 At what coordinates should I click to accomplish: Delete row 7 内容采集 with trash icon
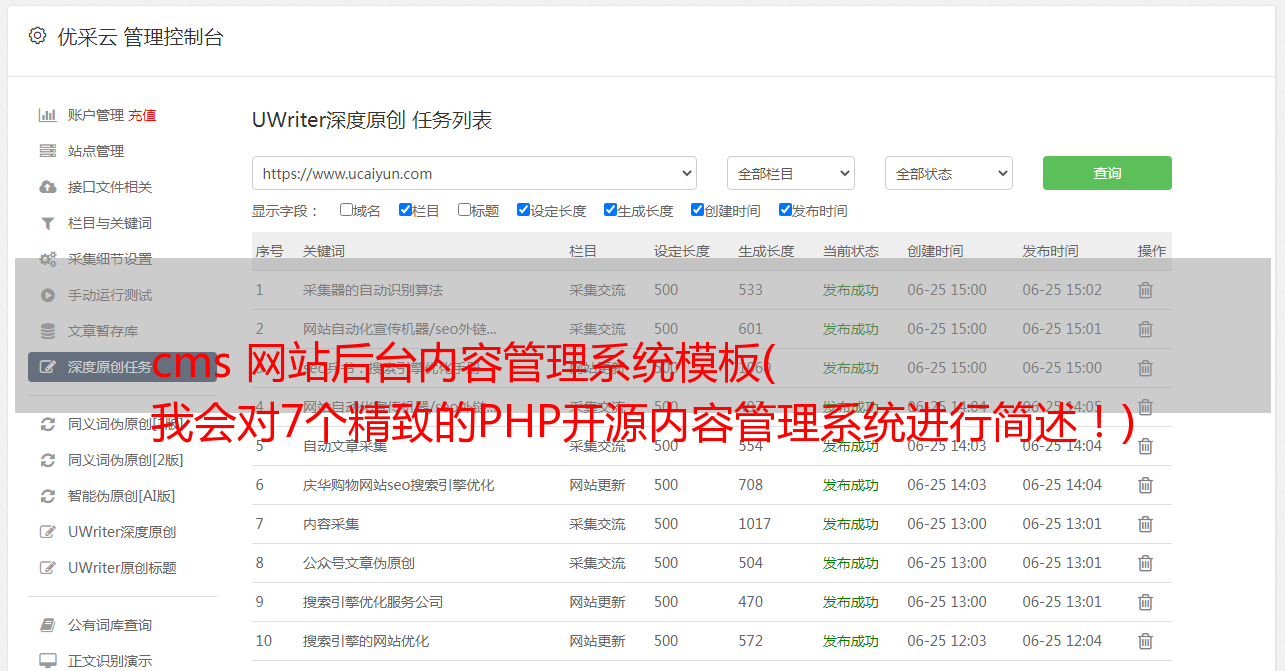[1145, 524]
